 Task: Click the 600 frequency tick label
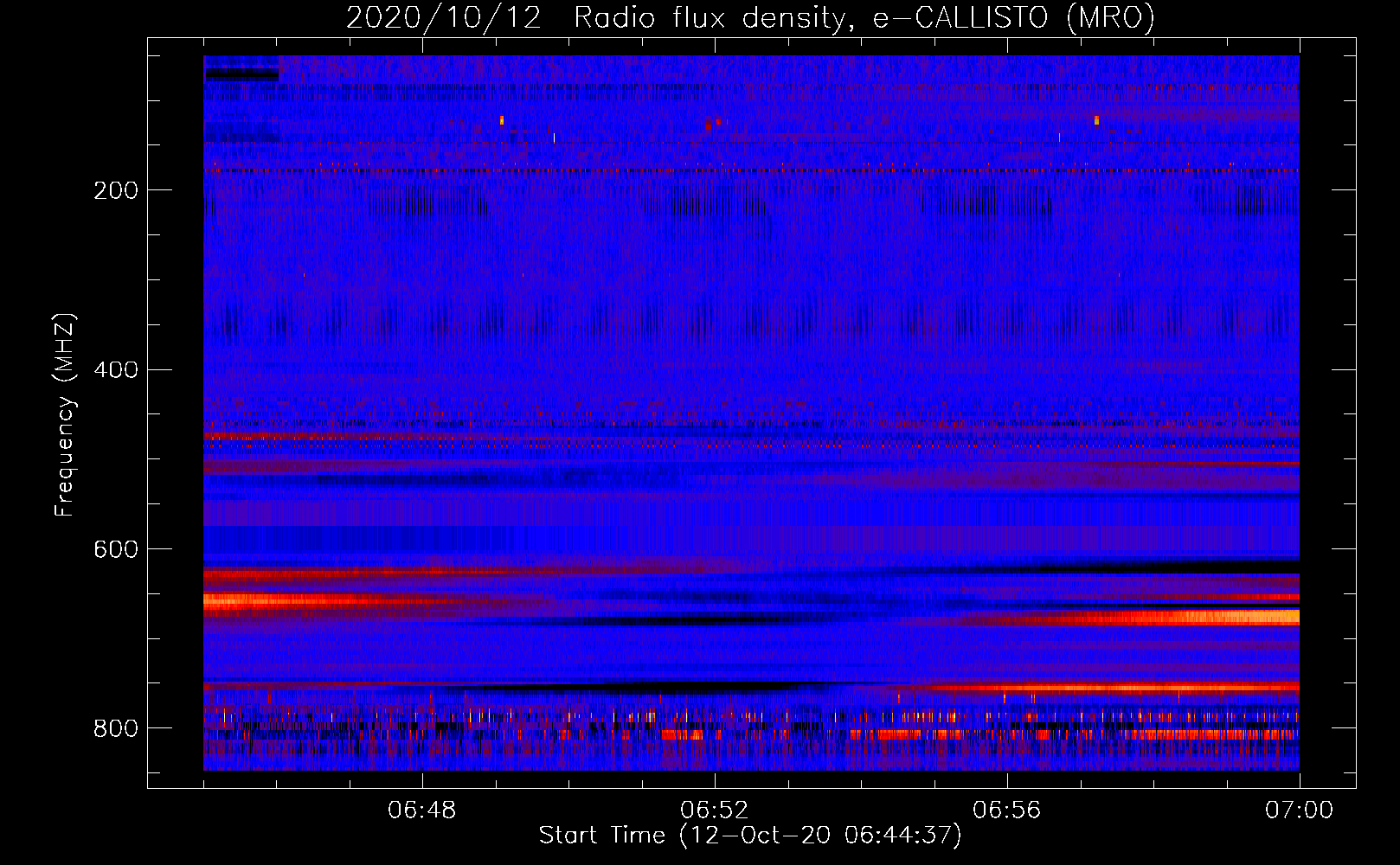click(x=116, y=550)
